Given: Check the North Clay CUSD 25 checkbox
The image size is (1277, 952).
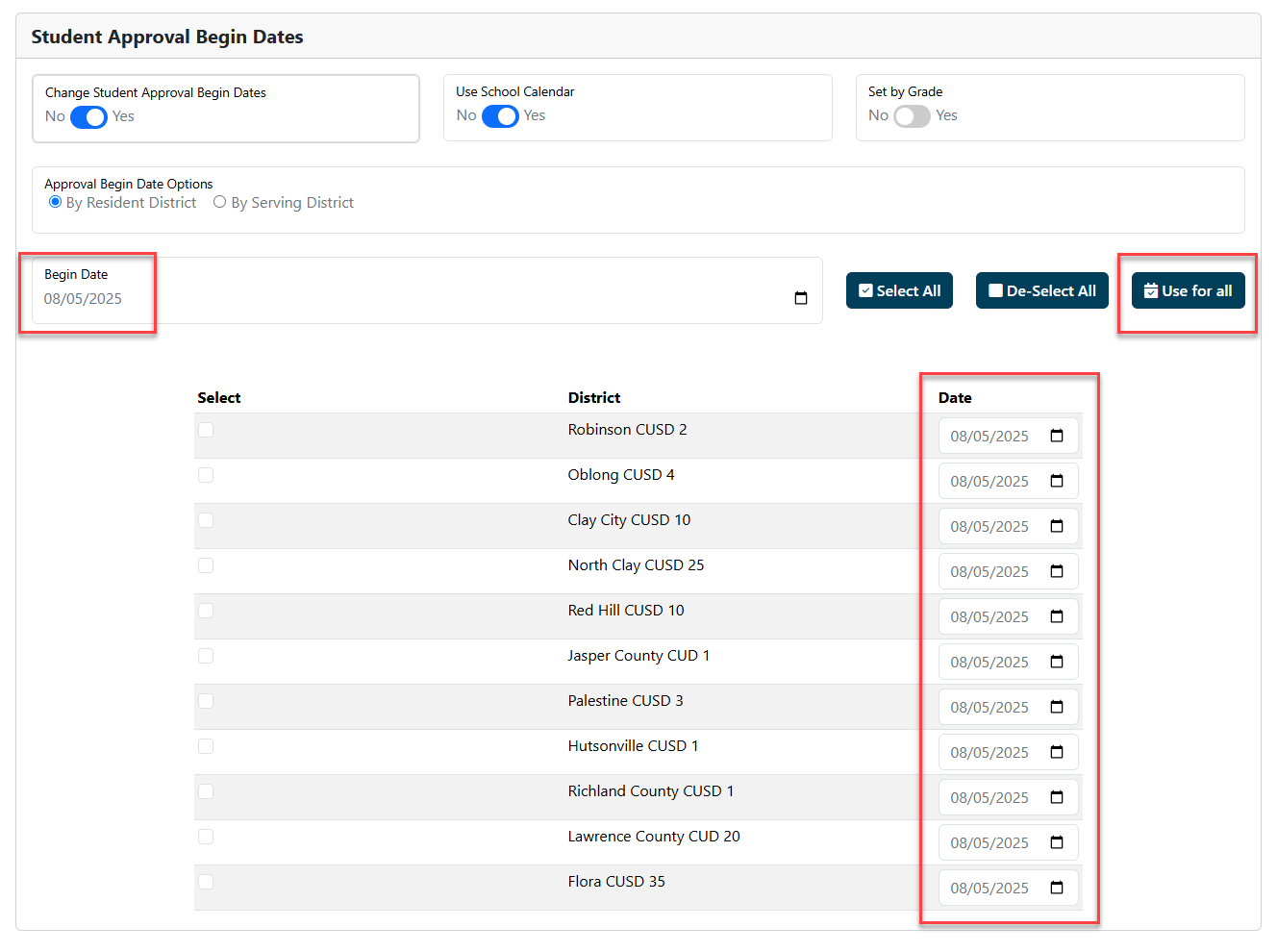Looking at the screenshot, I should pyautogui.click(x=206, y=565).
